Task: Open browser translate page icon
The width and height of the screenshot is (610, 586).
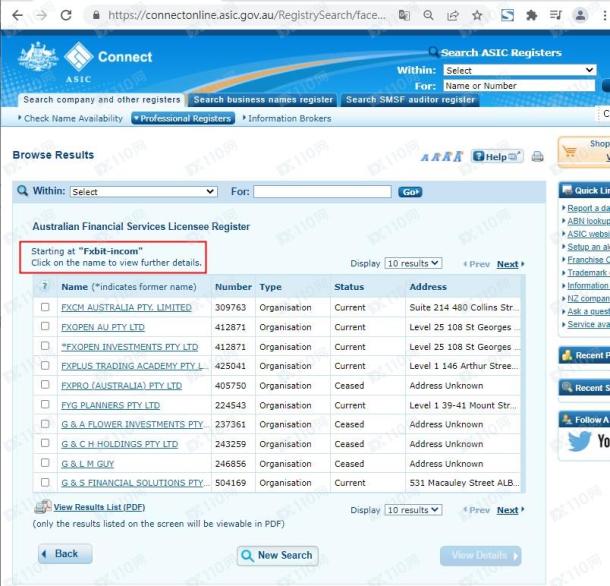Action: pyautogui.click(x=404, y=16)
